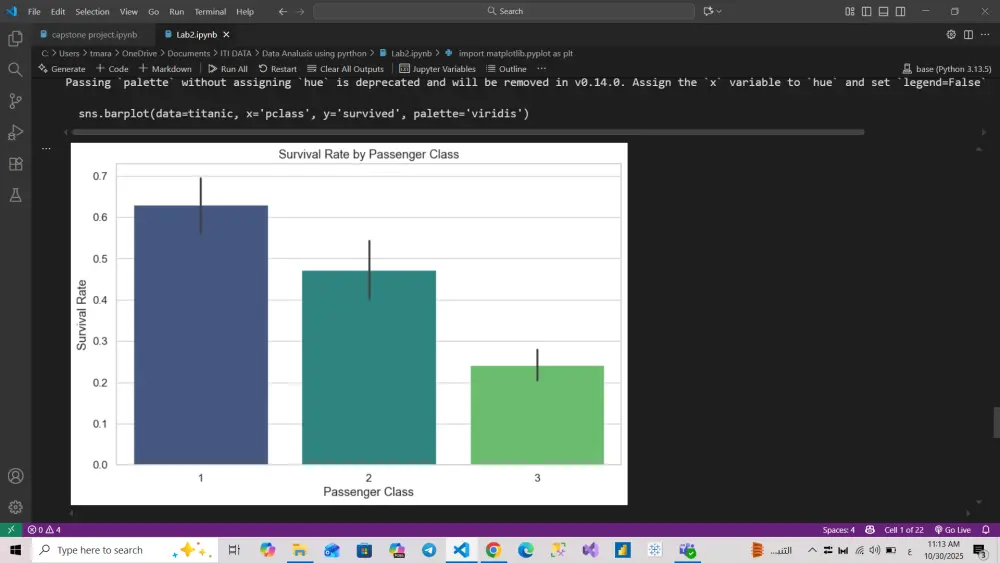1000x563 pixels.
Task: Go back with the left navigation arrow
Action: (283, 11)
